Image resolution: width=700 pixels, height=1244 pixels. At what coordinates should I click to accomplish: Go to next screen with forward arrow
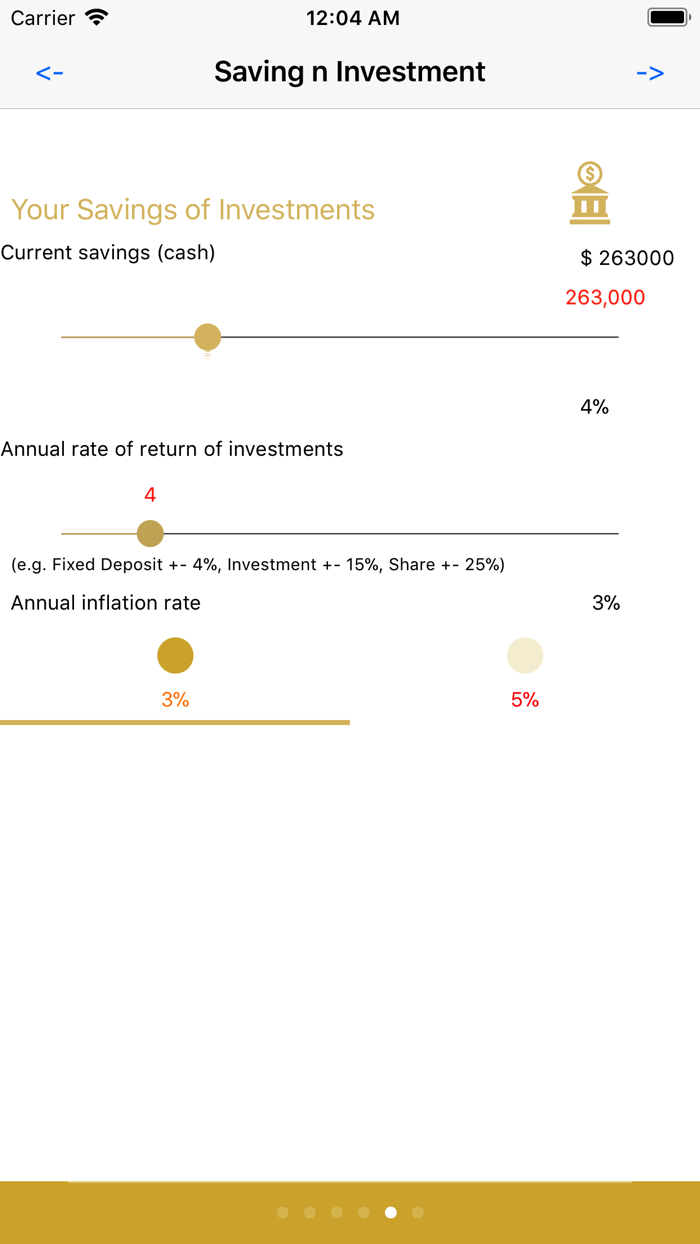pyautogui.click(x=650, y=72)
